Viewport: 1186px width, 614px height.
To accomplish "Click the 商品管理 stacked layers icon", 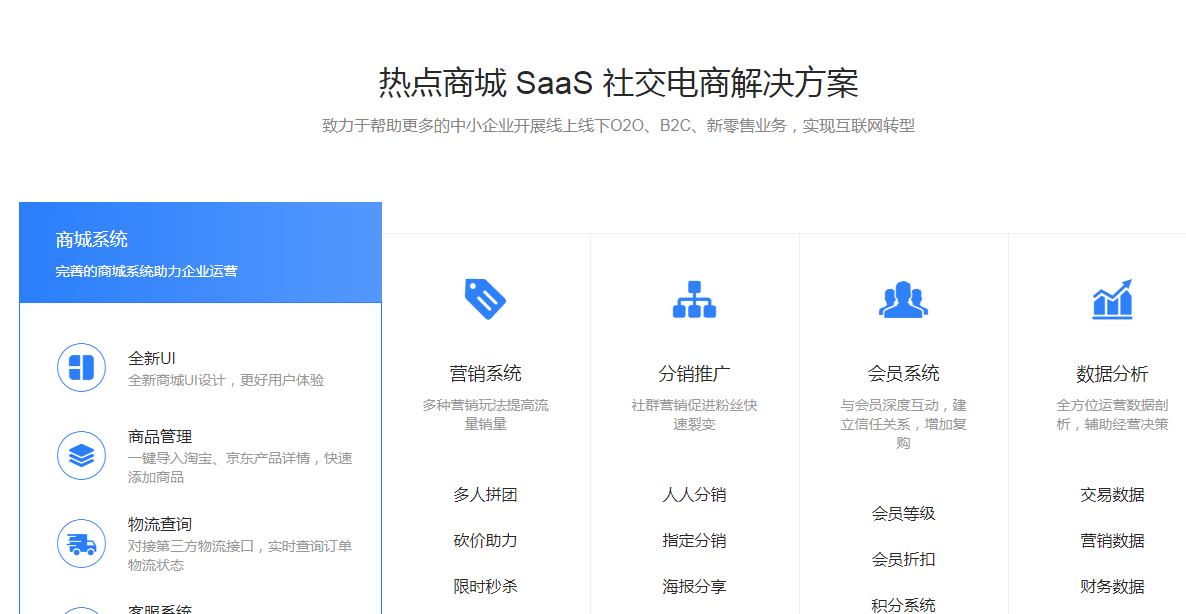I will (x=82, y=456).
